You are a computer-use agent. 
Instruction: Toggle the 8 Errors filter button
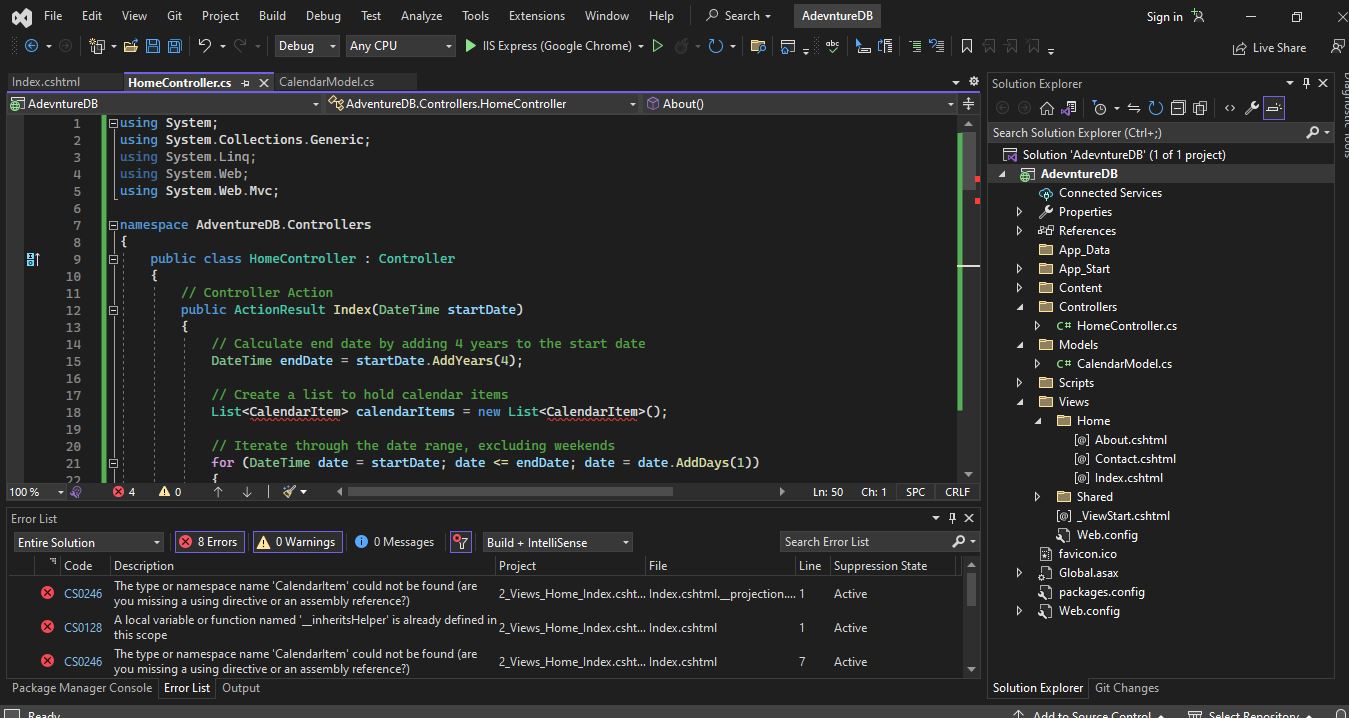click(208, 542)
